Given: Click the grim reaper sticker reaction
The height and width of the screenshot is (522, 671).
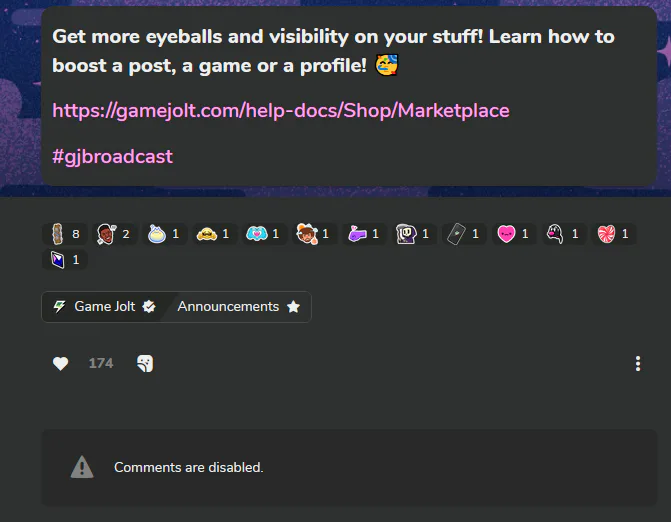Looking at the screenshot, I should (x=414, y=234).
